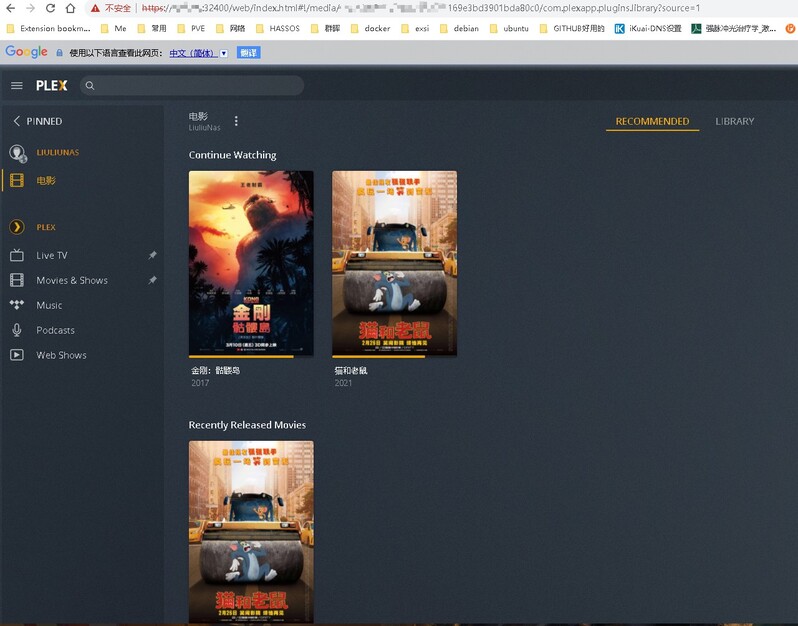Image resolution: width=798 pixels, height=626 pixels.
Task: Open Movies & Shows section
Action: (x=72, y=280)
